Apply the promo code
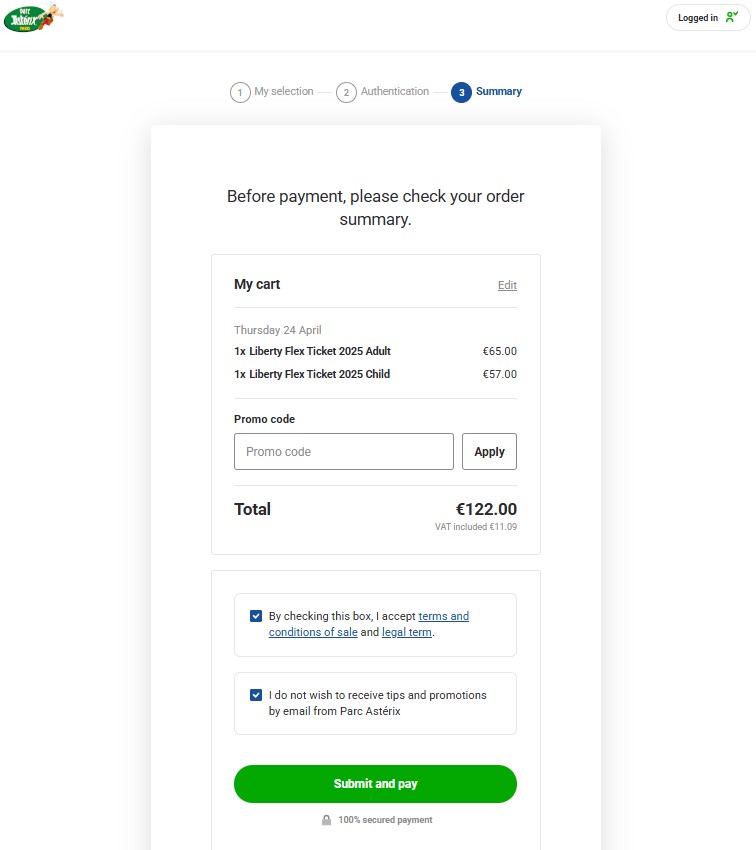This screenshot has width=756, height=850. pyautogui.click(x=489, y=452)
